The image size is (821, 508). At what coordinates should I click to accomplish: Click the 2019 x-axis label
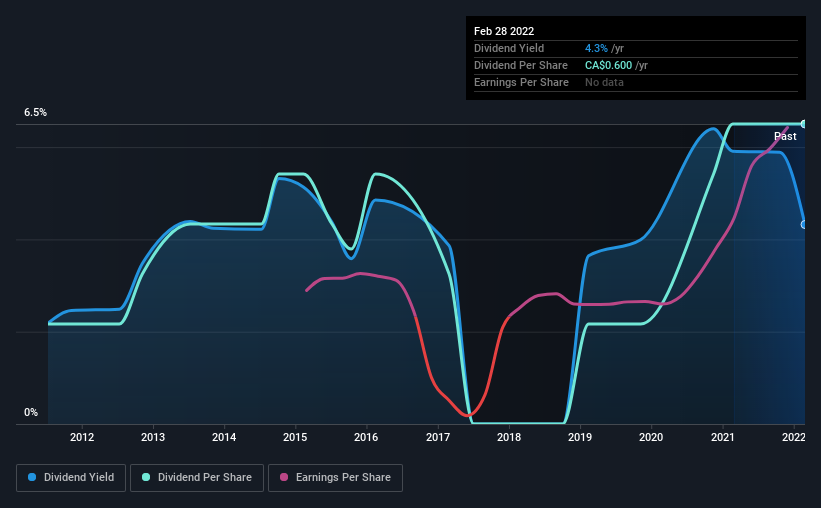point(580,437)
